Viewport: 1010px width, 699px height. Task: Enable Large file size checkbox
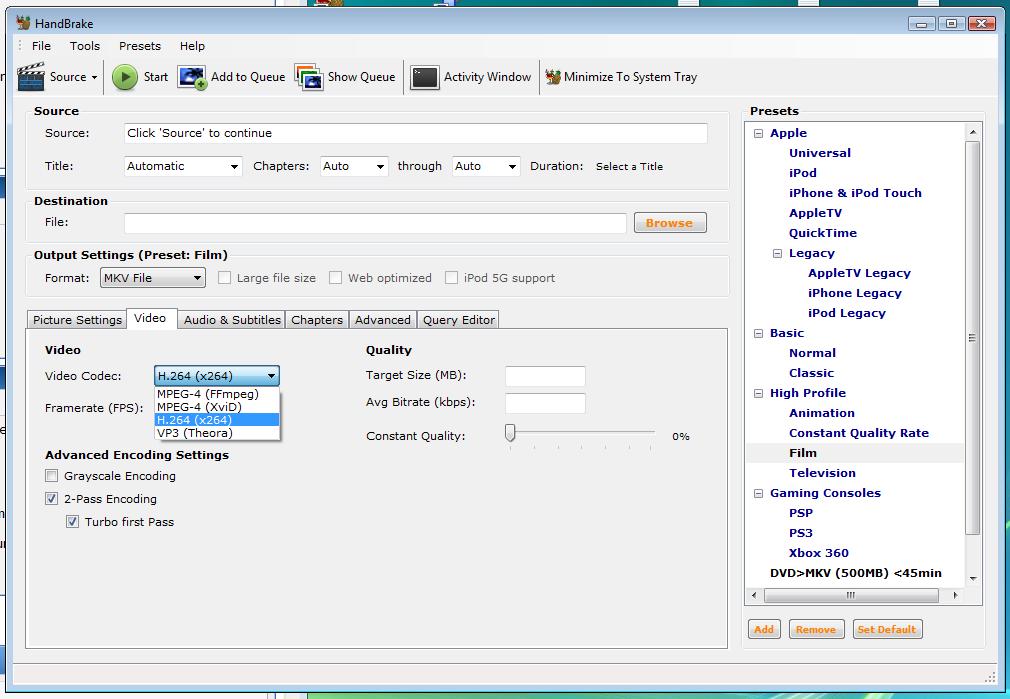(x=224, y=278)
